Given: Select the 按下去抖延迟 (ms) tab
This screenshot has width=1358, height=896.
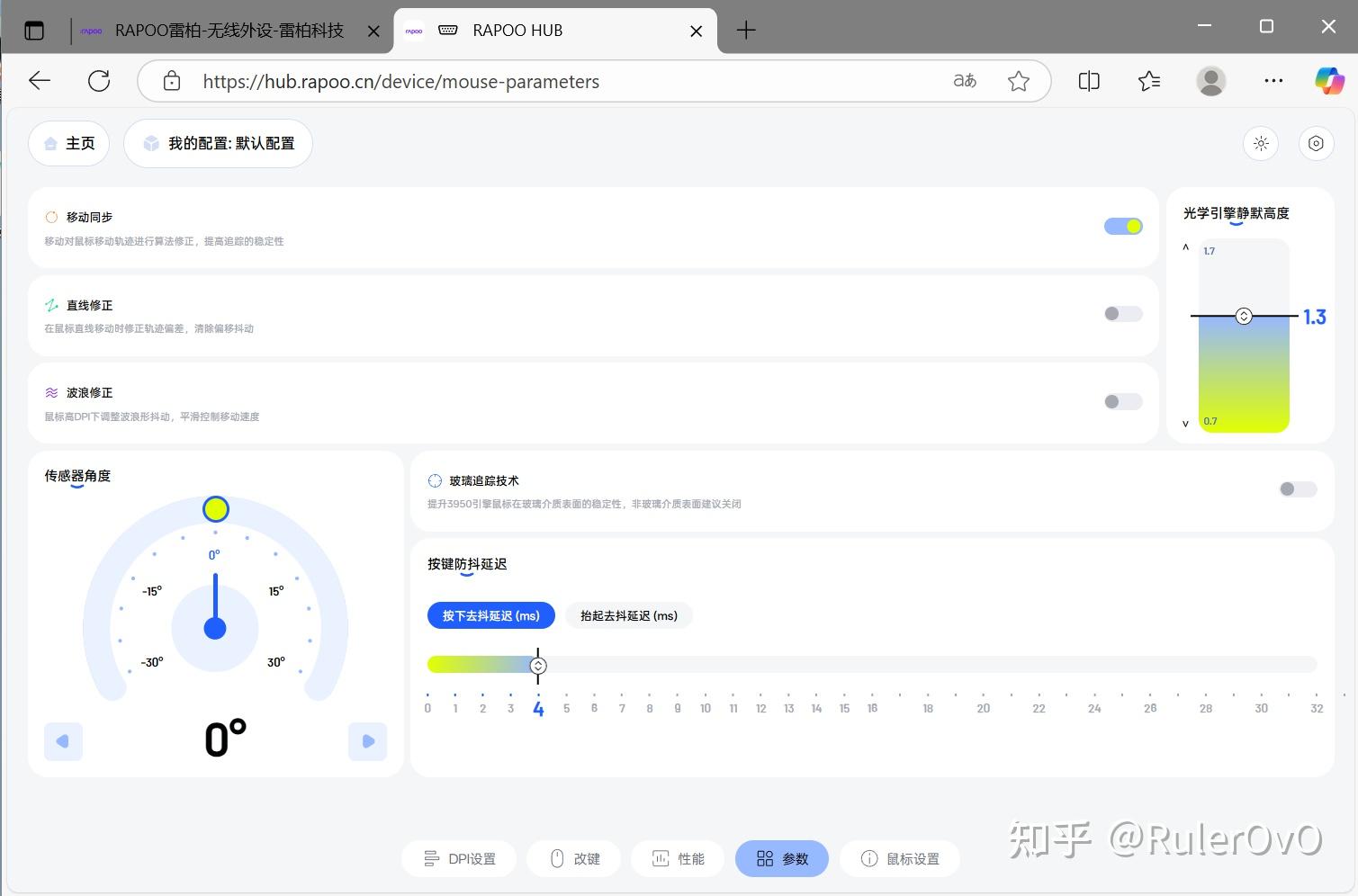Looking at the screenshot, I should click(491, 615).
